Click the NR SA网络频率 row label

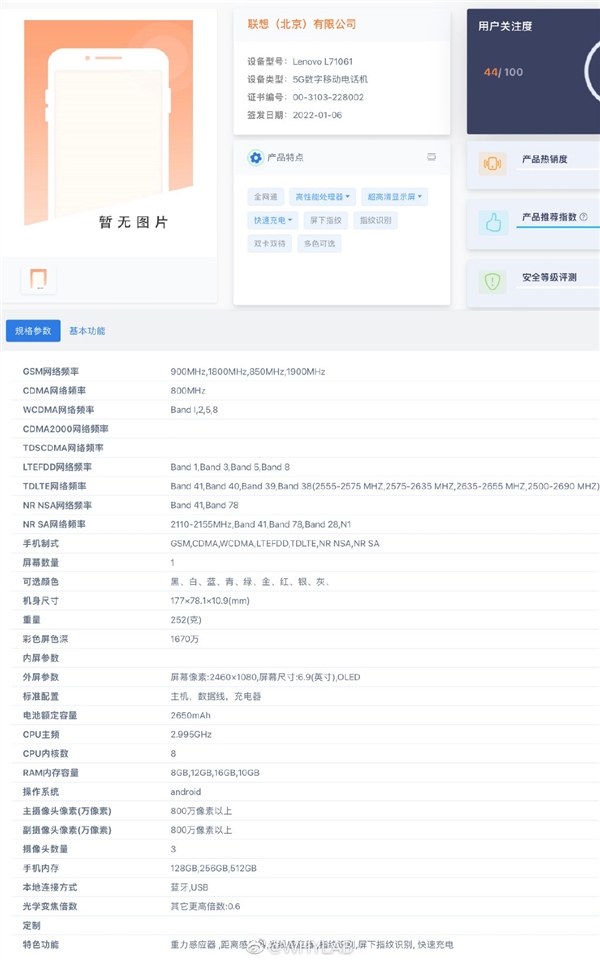[x=54, y=524]
